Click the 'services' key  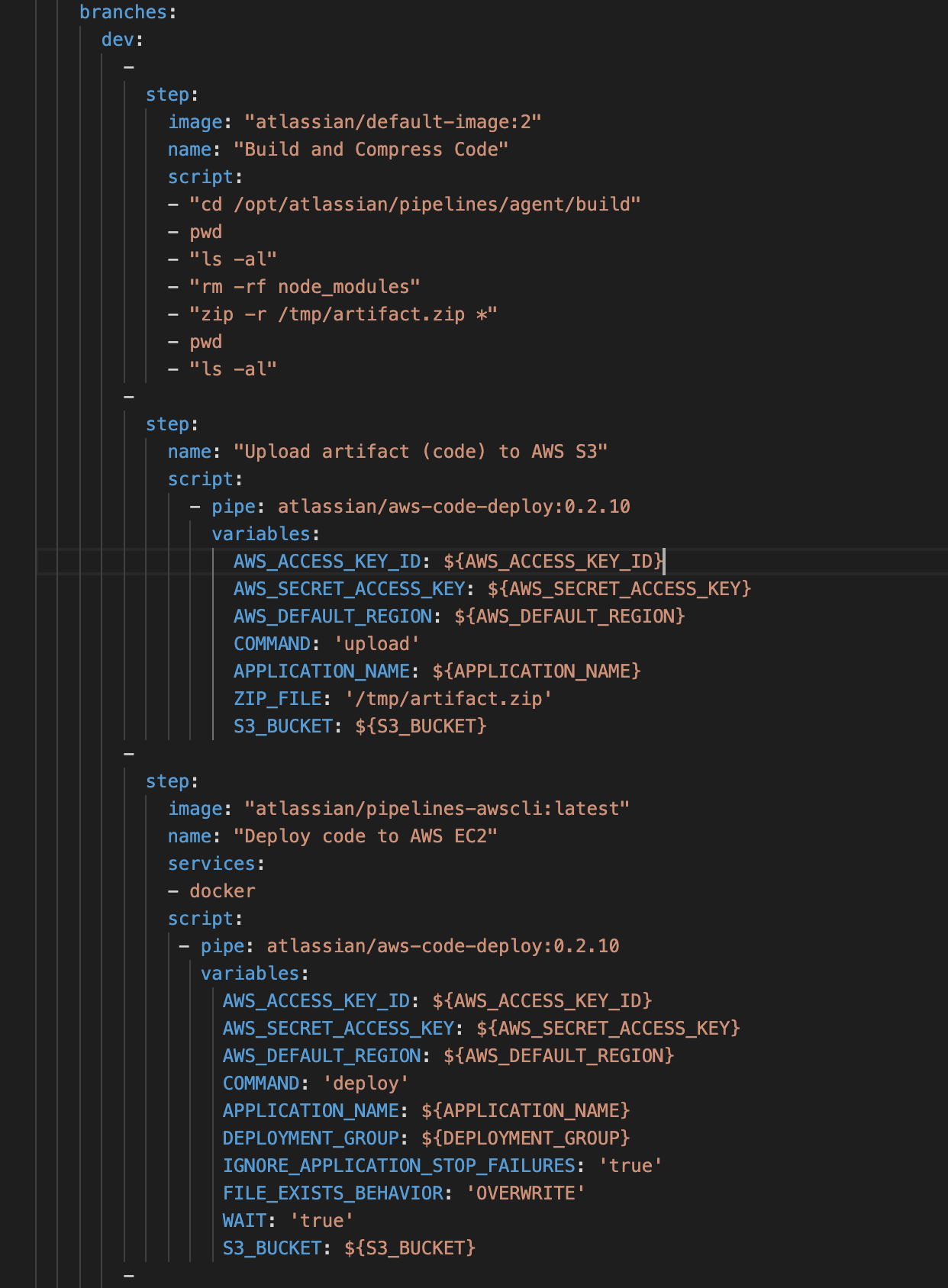pos(211,864)
